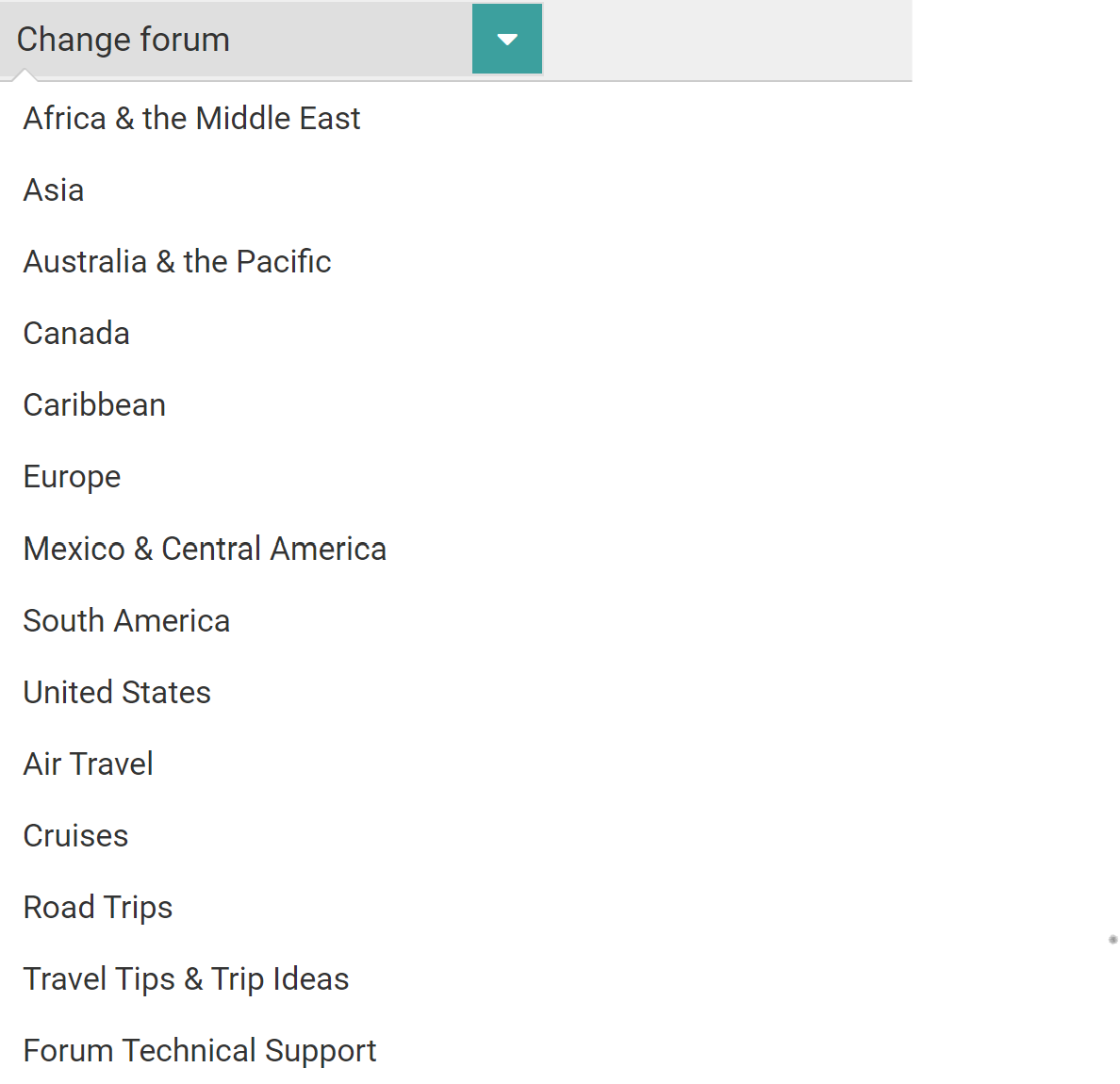Go to the United States forum

click(x=117, y=693)
